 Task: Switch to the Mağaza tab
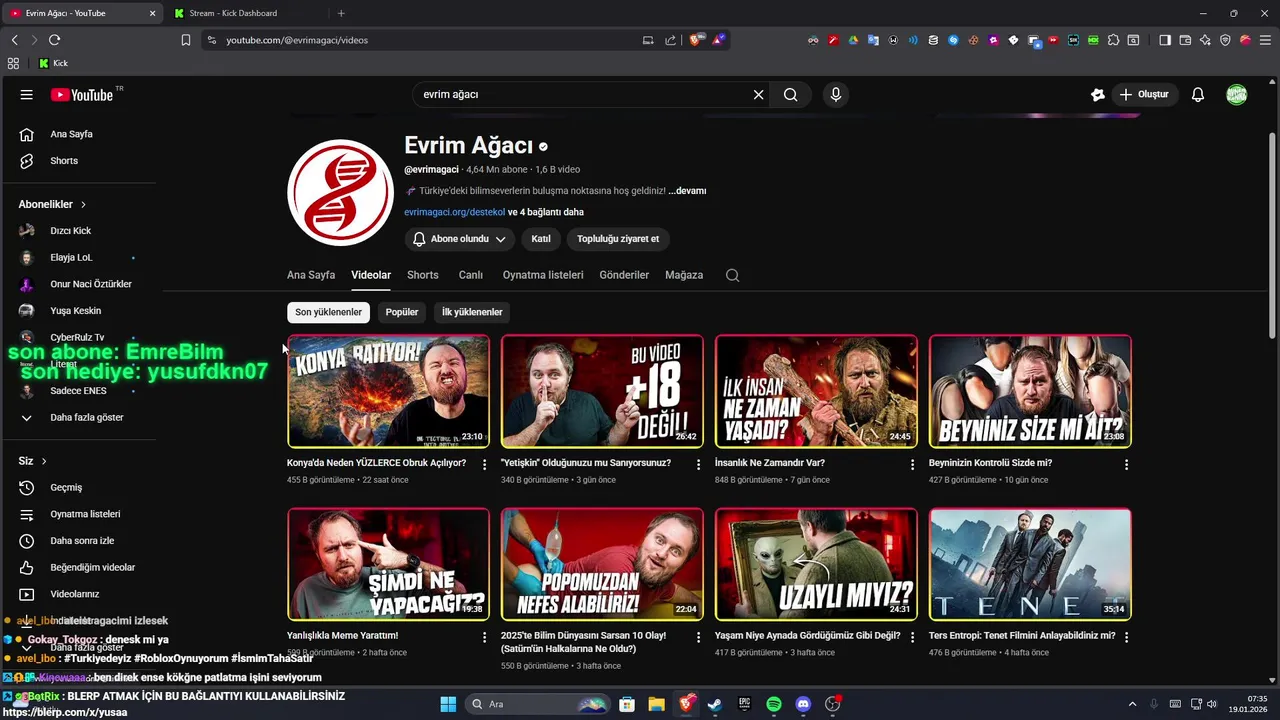coord(684,275)
